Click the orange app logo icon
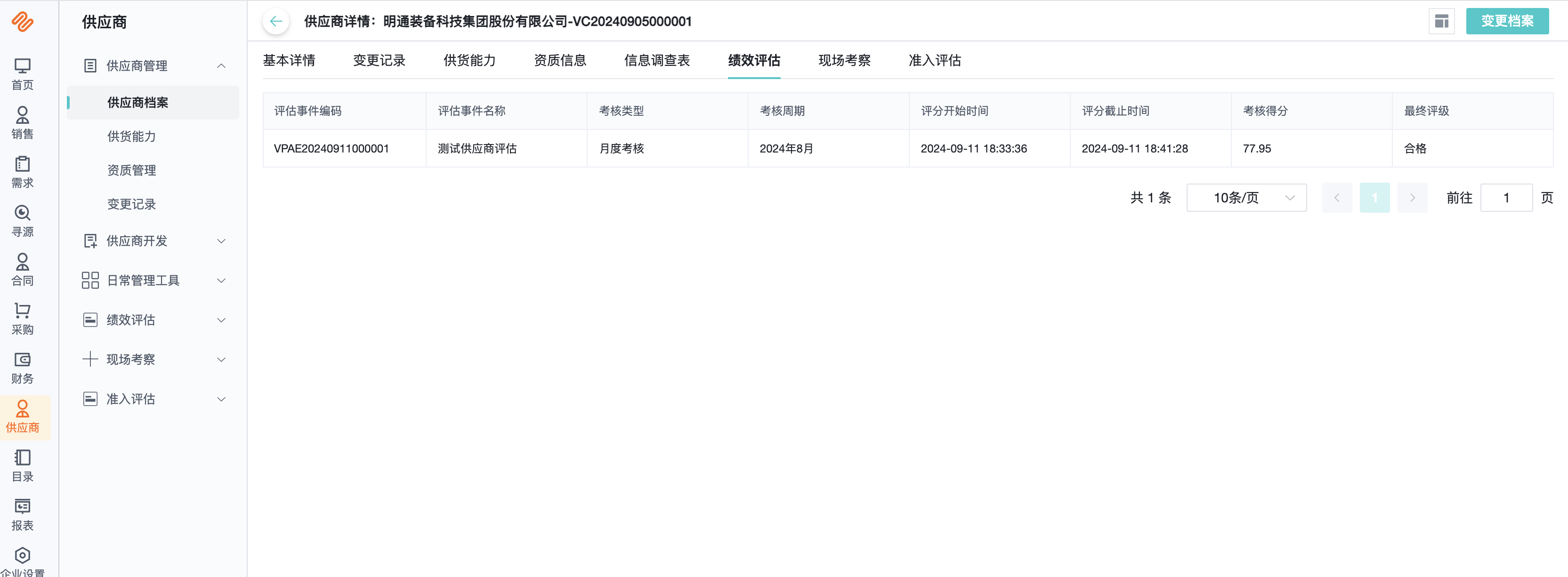This screenshot has width=1568, height=577. coord(23,22)
